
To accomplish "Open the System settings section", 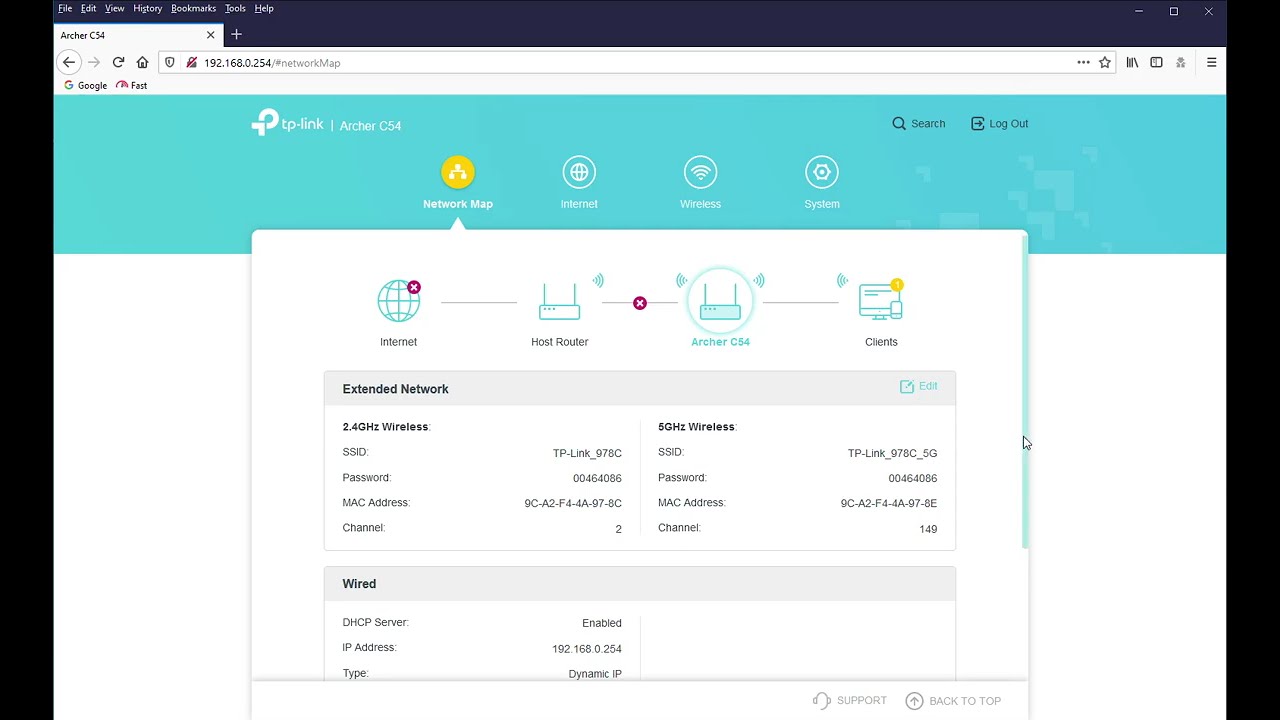I will [822, 183].
